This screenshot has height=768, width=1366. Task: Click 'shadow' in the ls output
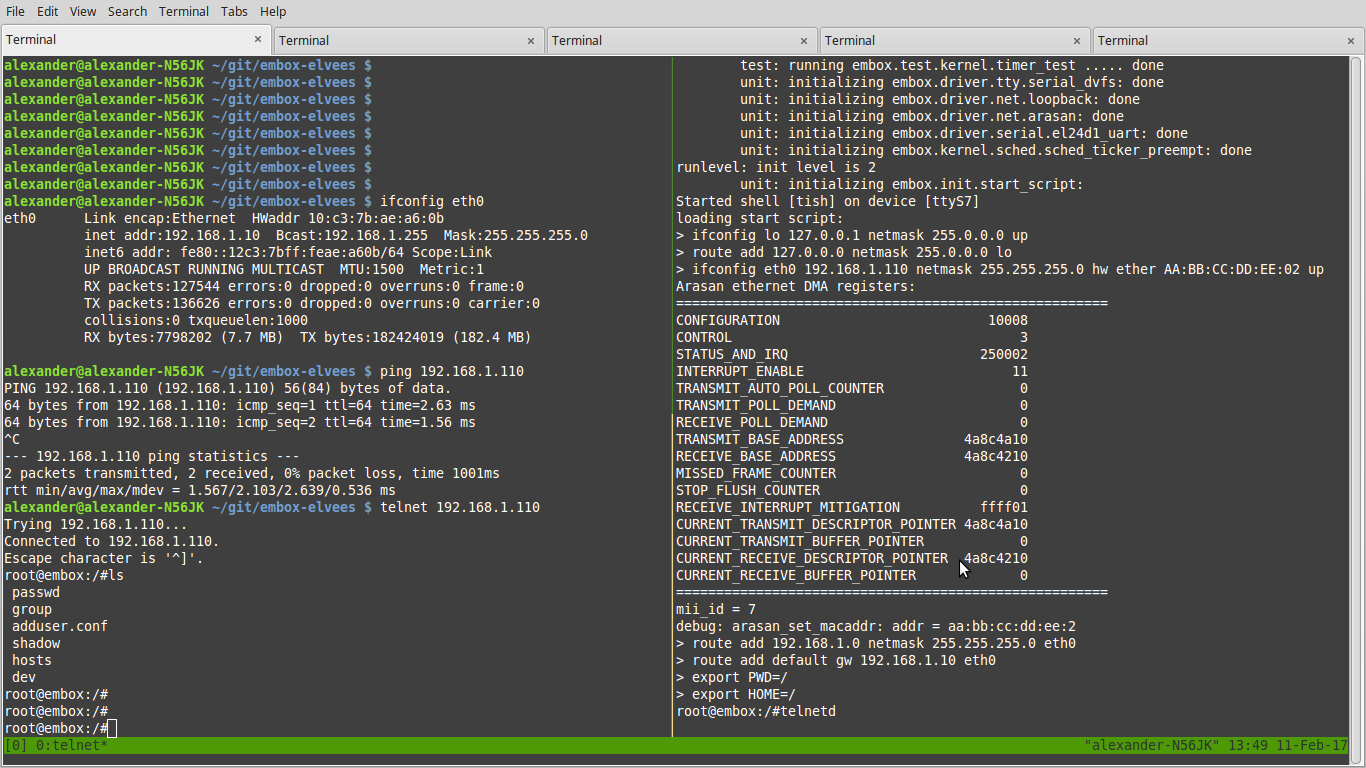pos(36,643)
